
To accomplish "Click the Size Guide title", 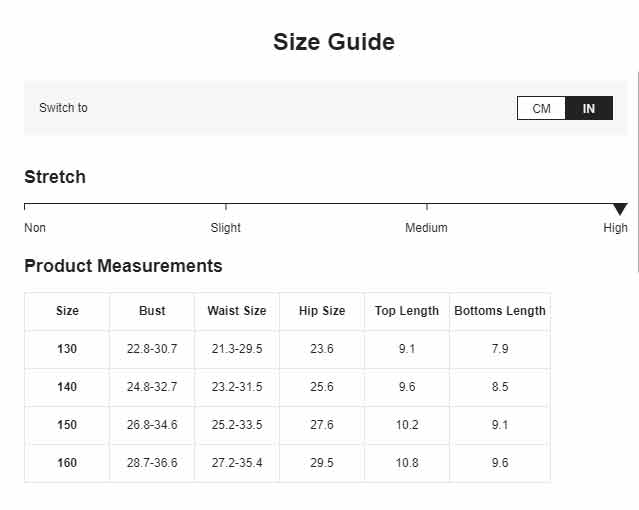I will pyautogui.click(x=334, y=42).
